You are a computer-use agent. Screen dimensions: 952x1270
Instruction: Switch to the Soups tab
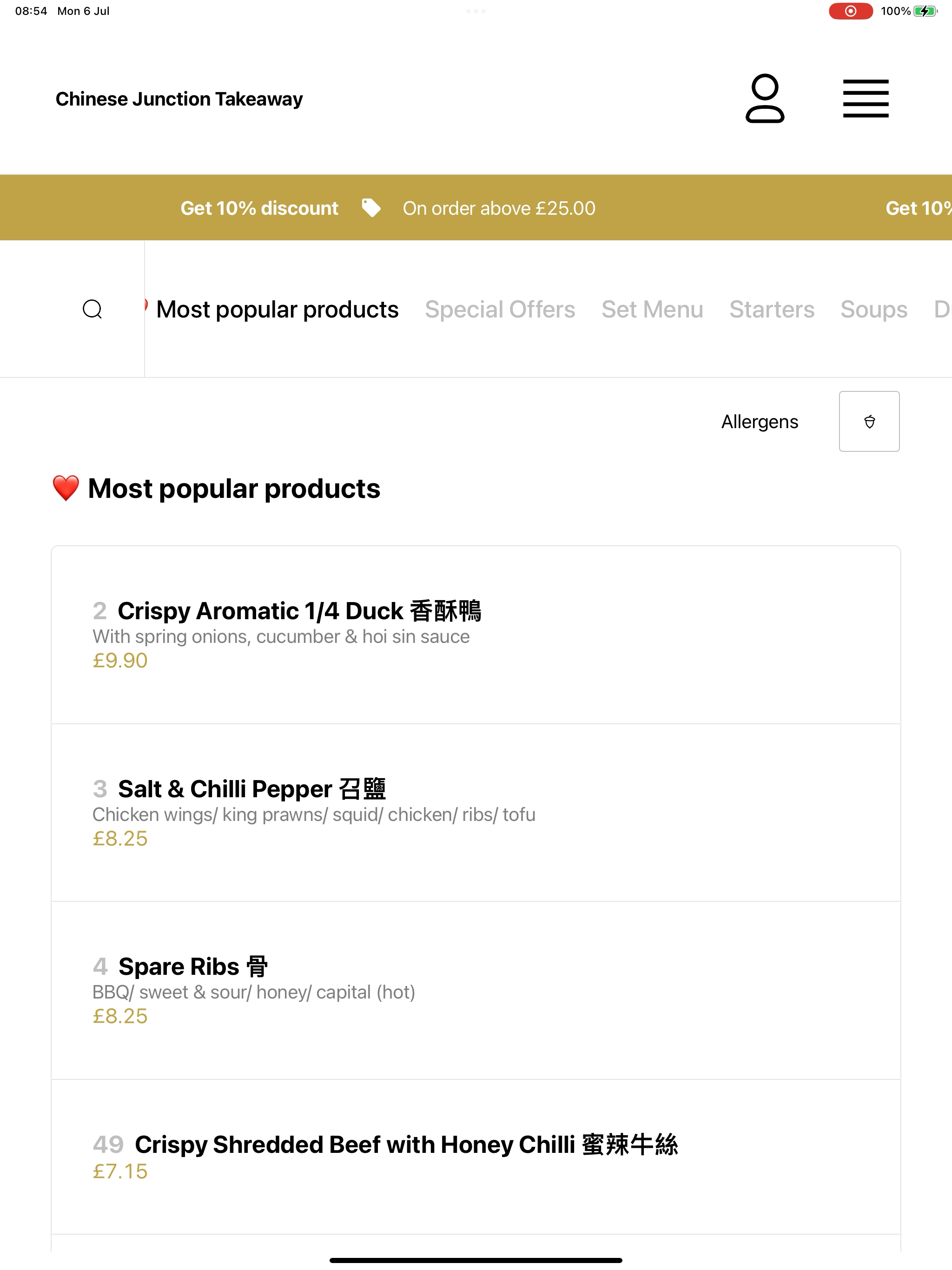pyautogui.click(x=874, y=310)
